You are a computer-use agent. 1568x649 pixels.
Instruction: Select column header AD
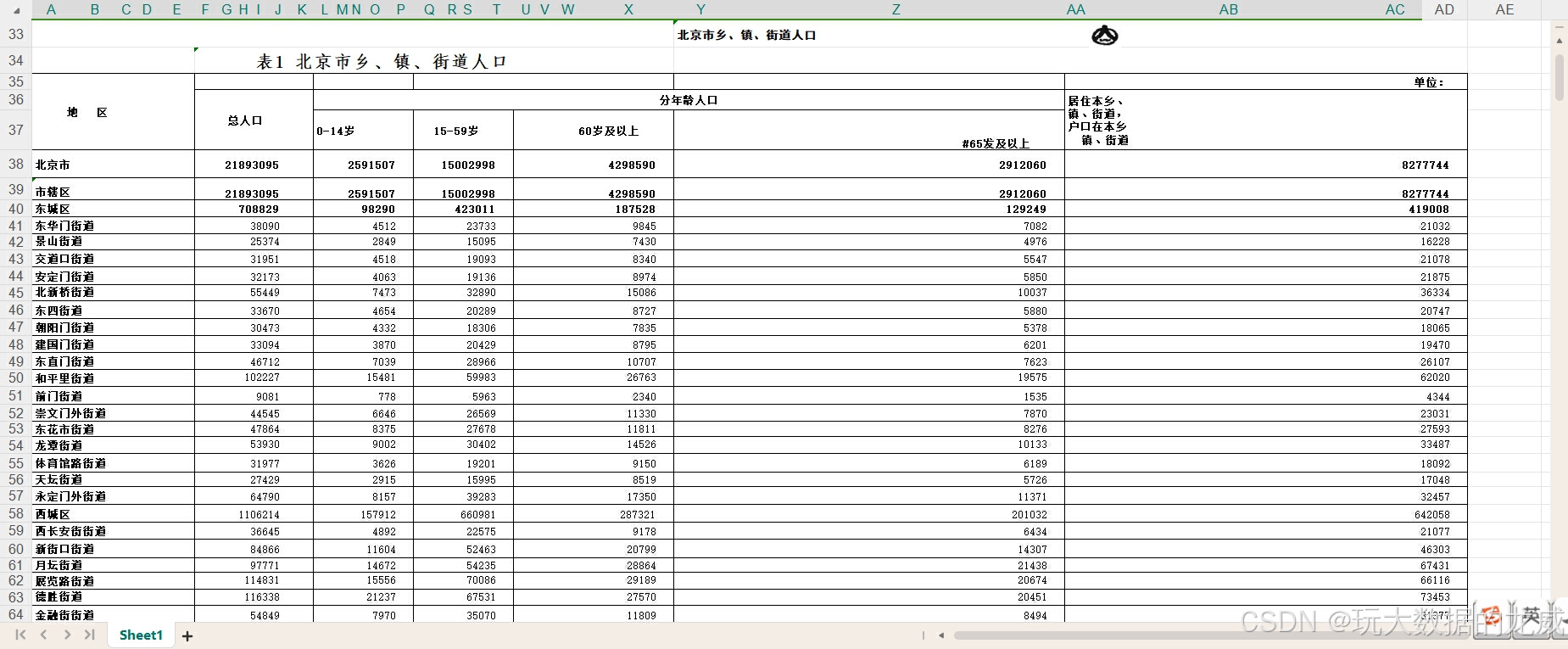click(1444, 9)
